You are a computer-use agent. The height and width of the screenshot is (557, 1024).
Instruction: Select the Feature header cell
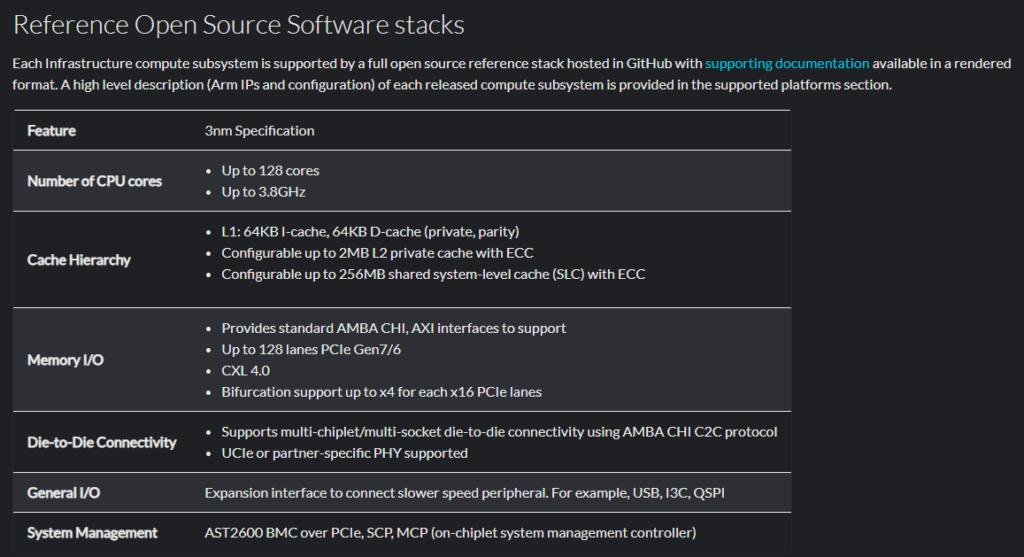(x=52, y=131)
